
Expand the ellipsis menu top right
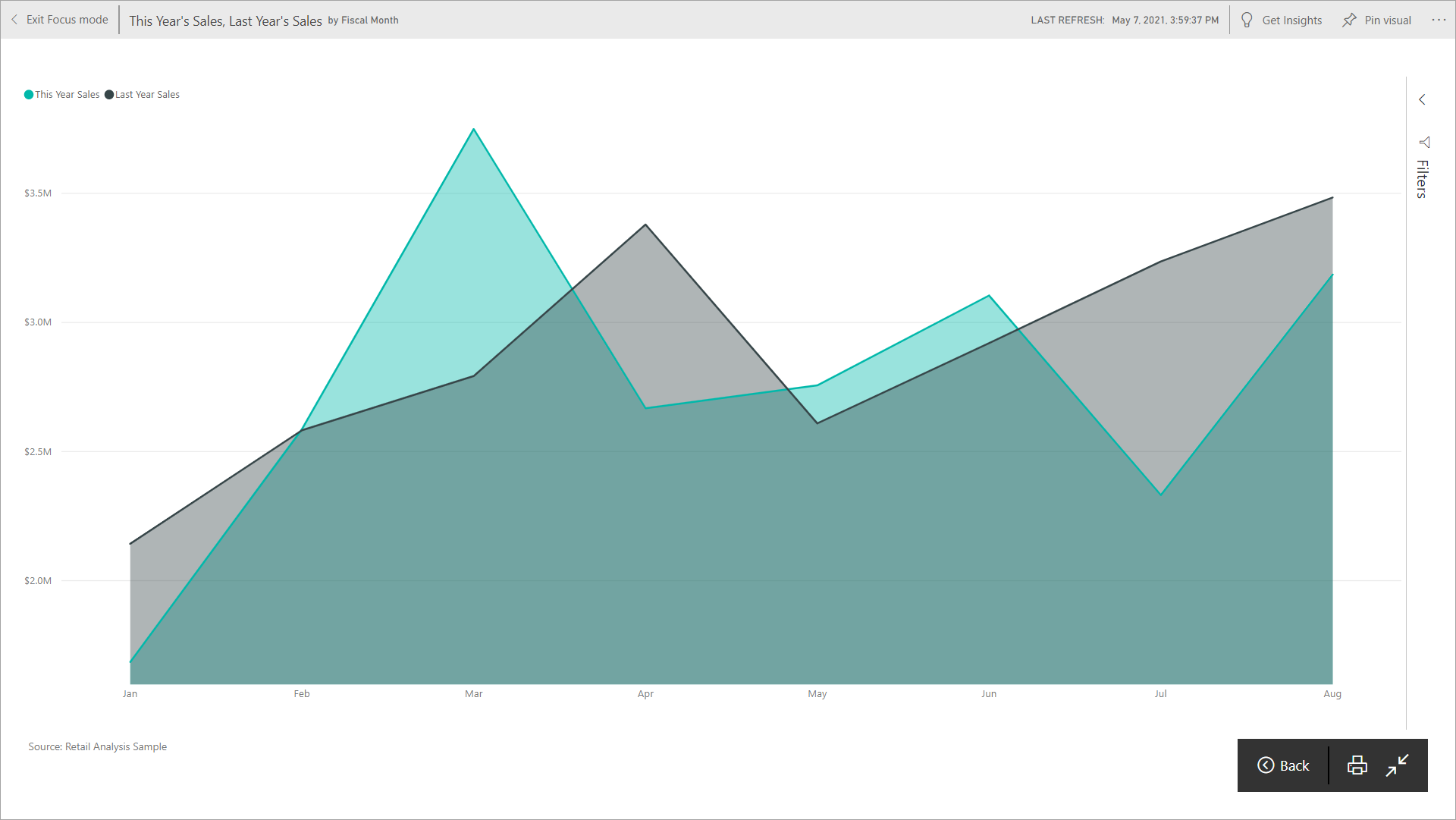pos(1439,19)
